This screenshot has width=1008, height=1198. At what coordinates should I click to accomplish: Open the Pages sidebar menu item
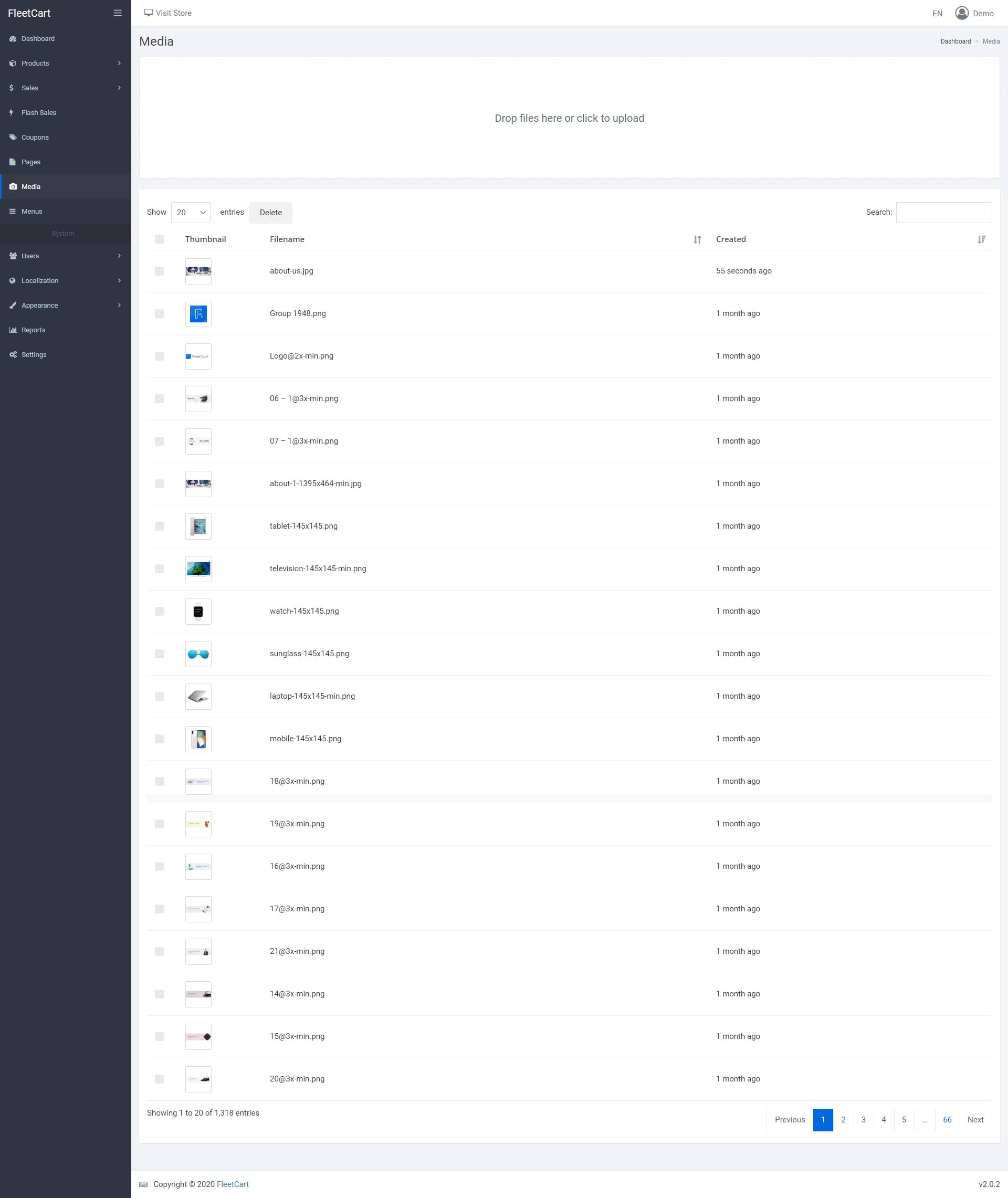[31, 162]
